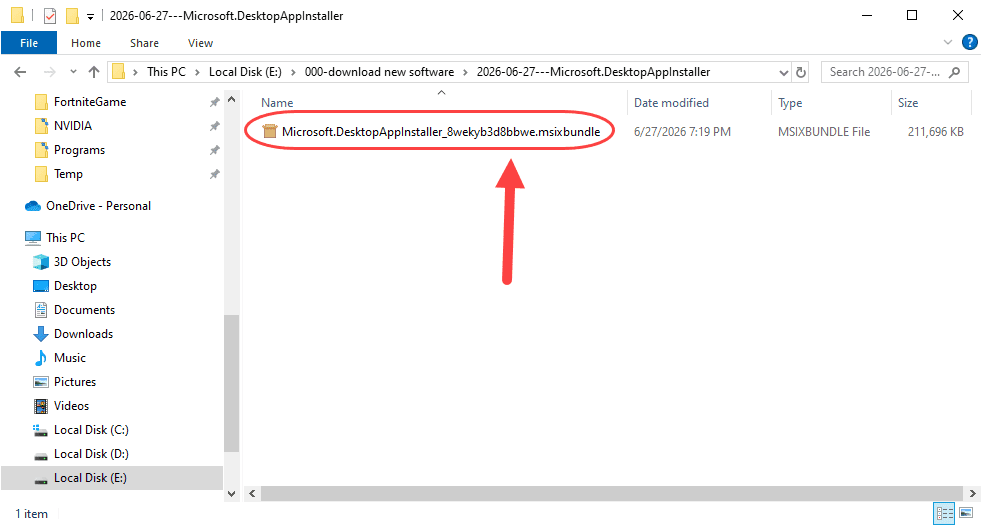
Task: Click the 211,696 KB size cell
Action: pyautogui.click(x=936, y=132)
